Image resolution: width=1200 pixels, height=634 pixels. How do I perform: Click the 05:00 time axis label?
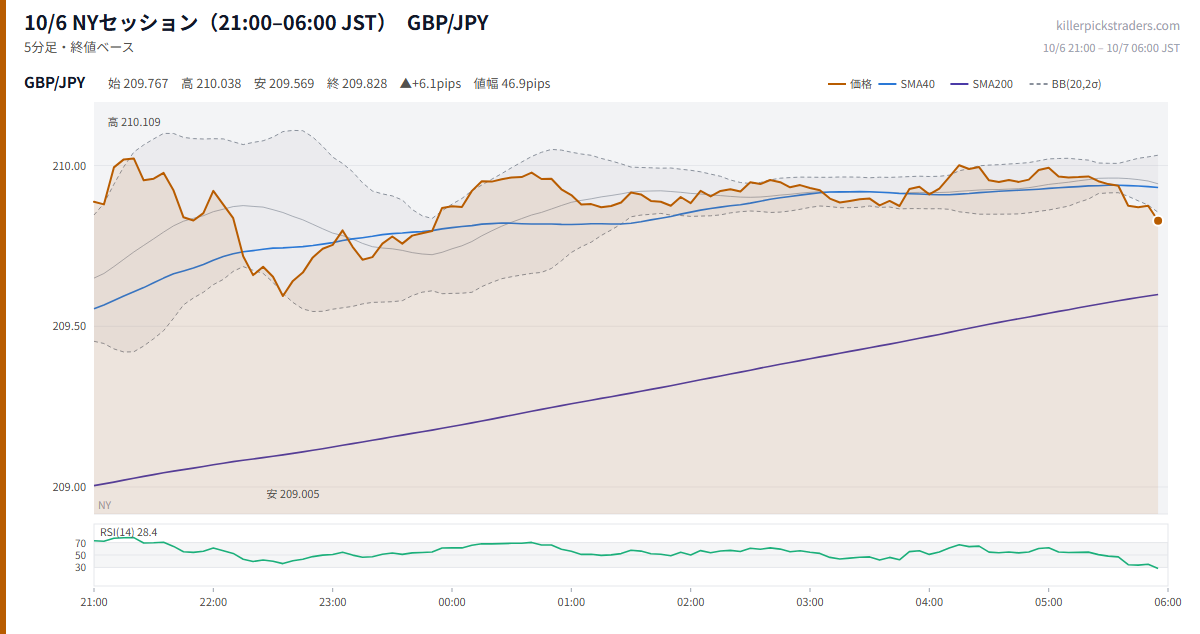point(1048,602)
